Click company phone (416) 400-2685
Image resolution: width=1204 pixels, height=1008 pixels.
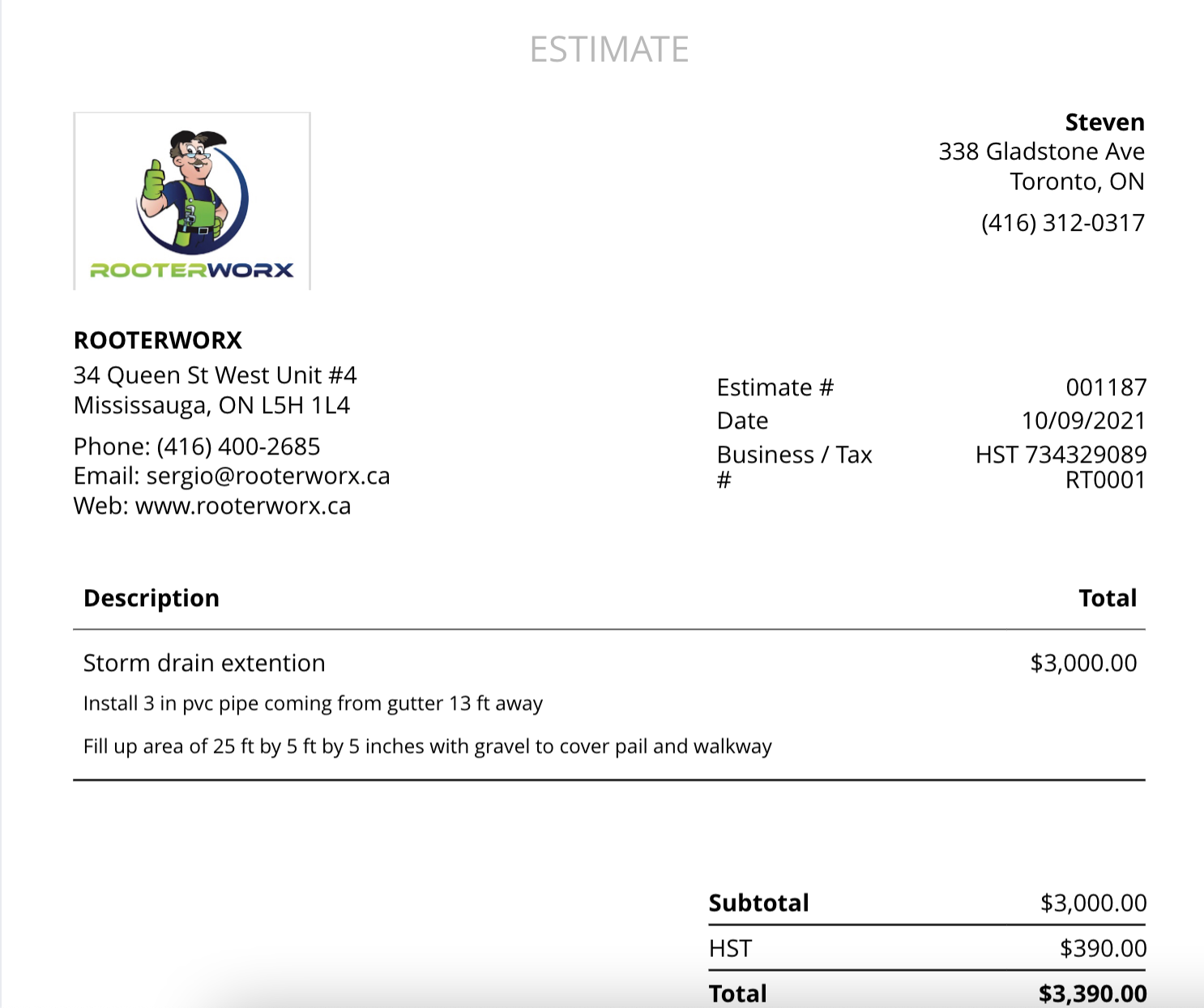[x=238, y=446]
